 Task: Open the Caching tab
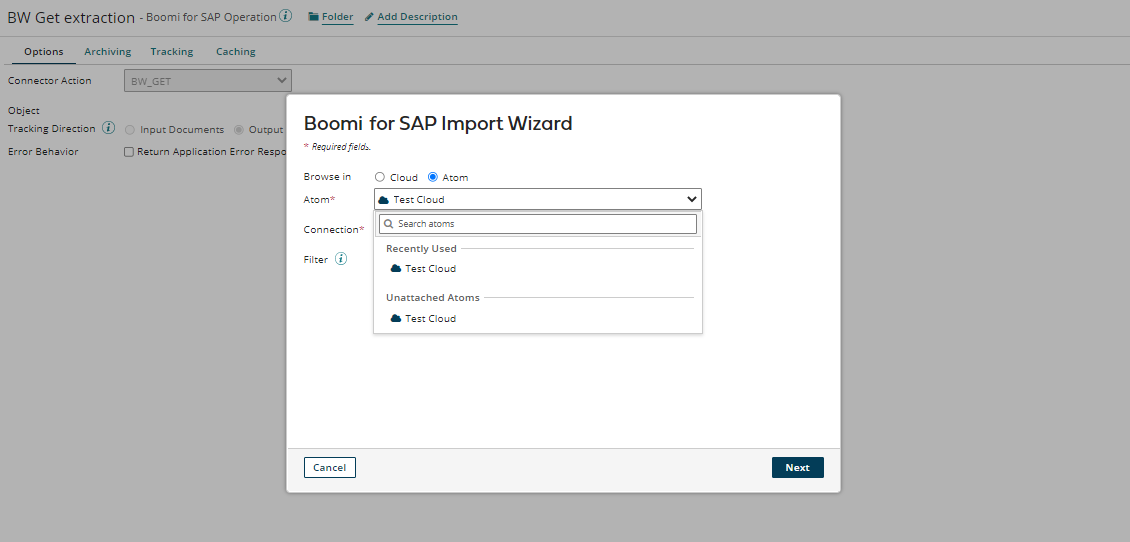pyautogui.click(x=235, y=52)
